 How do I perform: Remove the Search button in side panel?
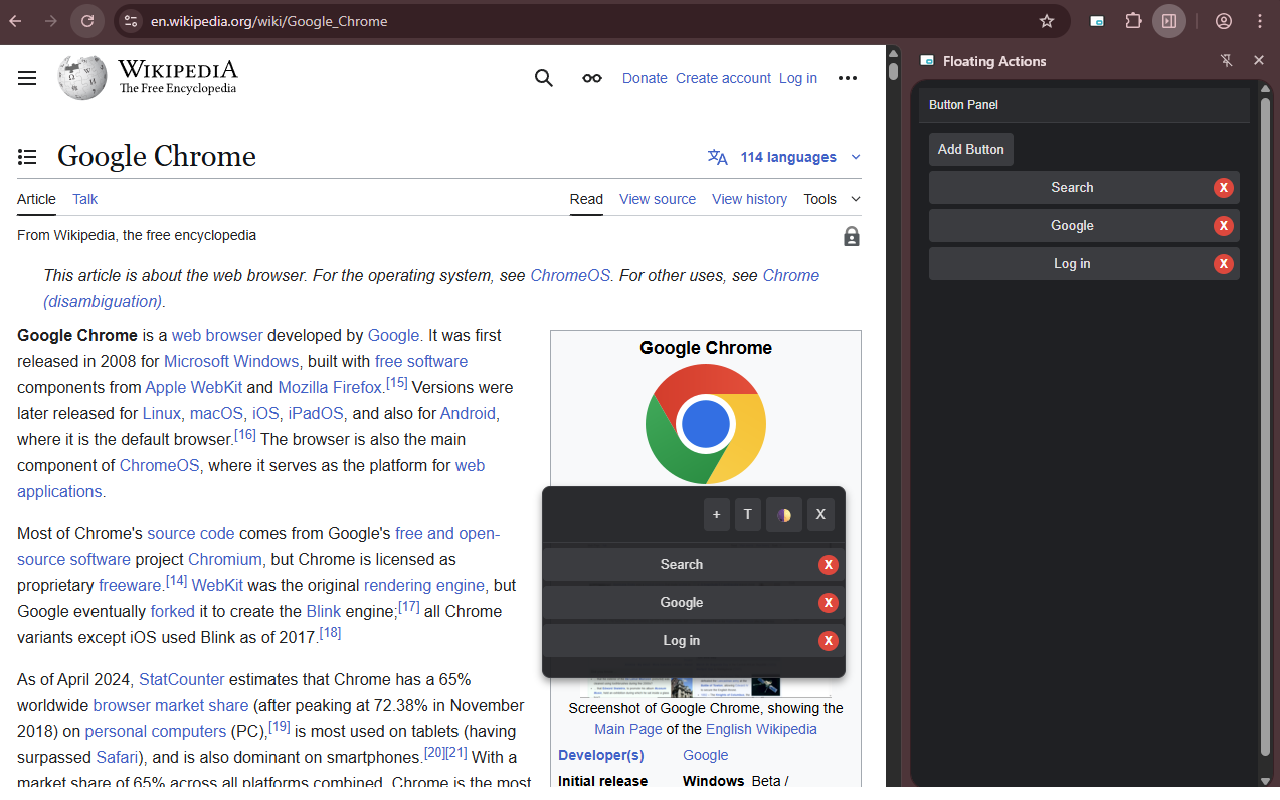1224,188
